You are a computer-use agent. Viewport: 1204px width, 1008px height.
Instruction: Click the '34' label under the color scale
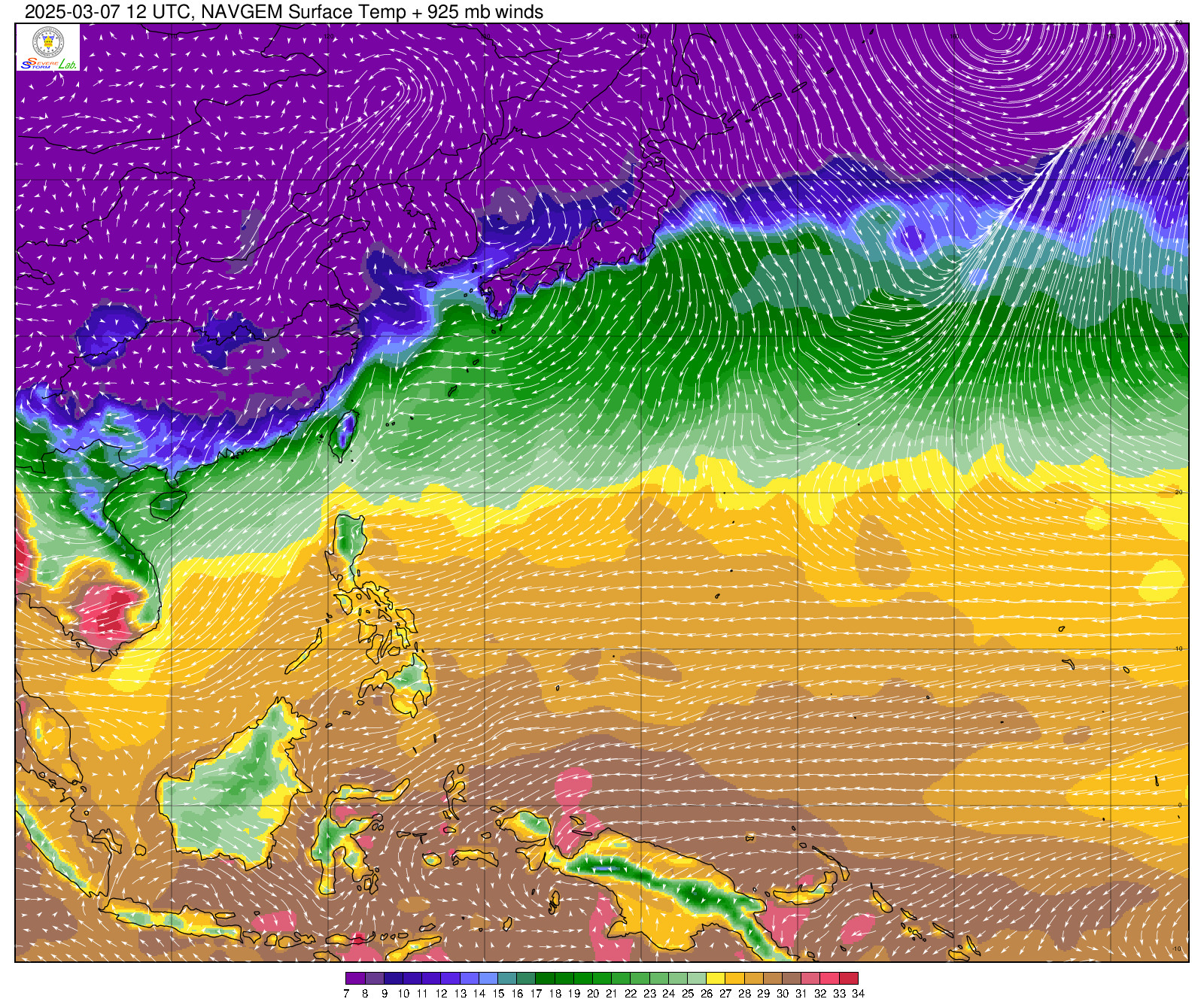858,993
